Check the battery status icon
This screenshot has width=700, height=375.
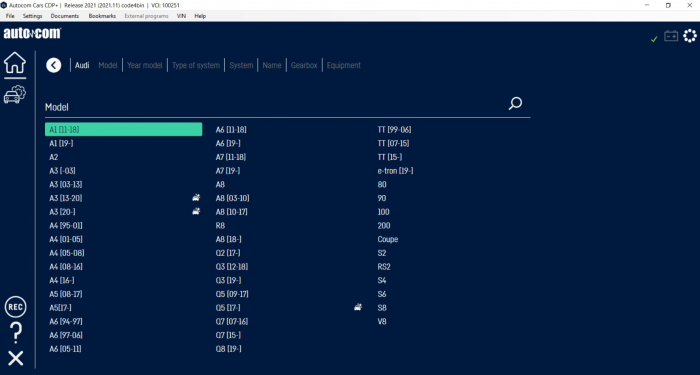[671, 36]
